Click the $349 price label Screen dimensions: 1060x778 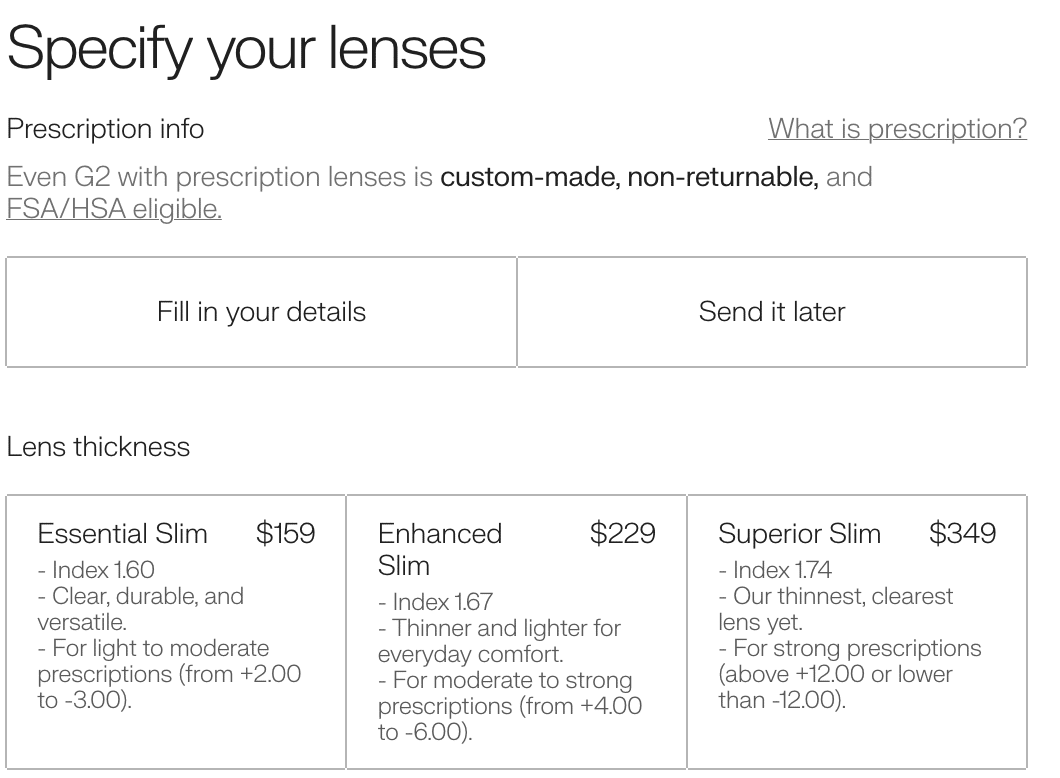click(963, 533)
